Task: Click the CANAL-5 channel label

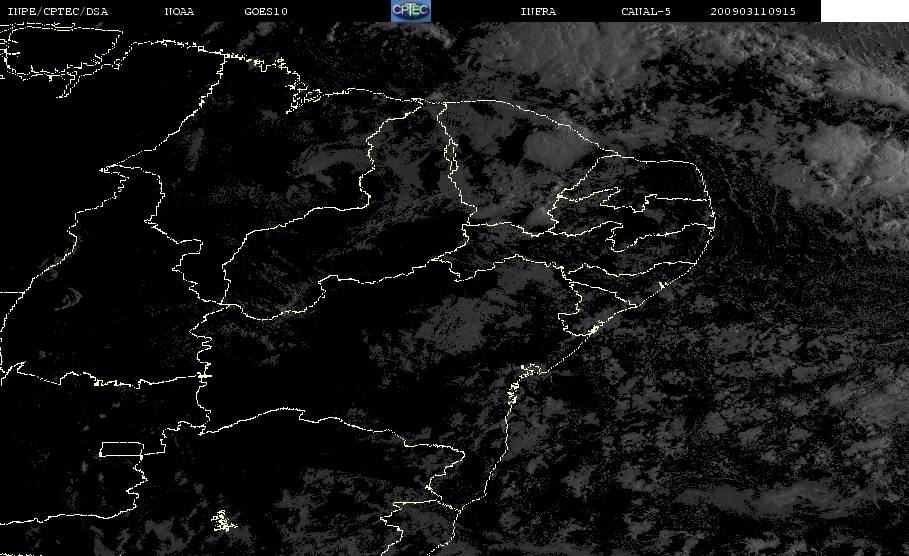Action: [x=646, y=12]
